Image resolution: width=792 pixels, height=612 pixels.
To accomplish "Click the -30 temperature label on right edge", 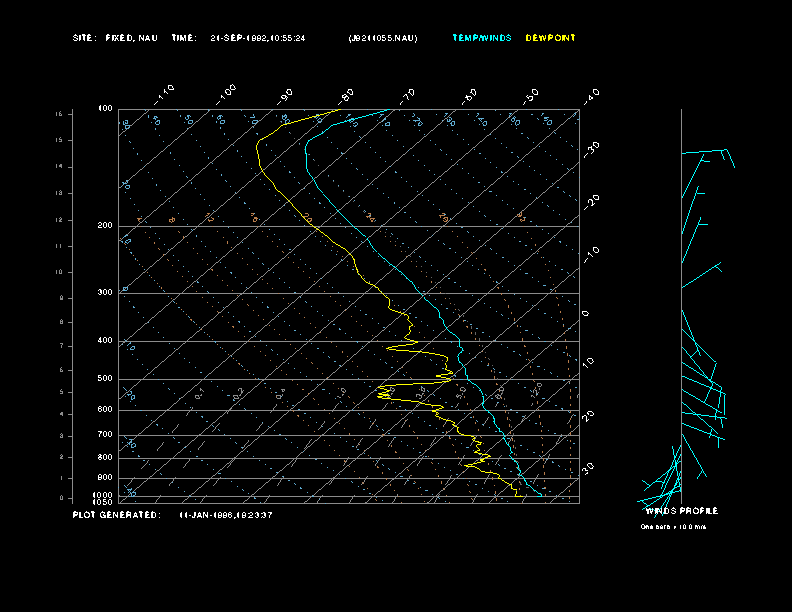I will pyautogui.click(x=591, y=149).
